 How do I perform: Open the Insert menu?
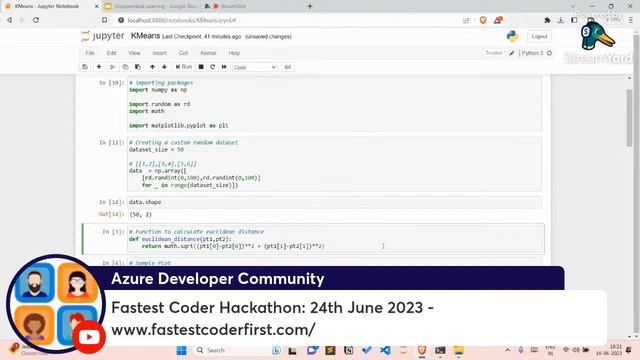tap(160, 53)
